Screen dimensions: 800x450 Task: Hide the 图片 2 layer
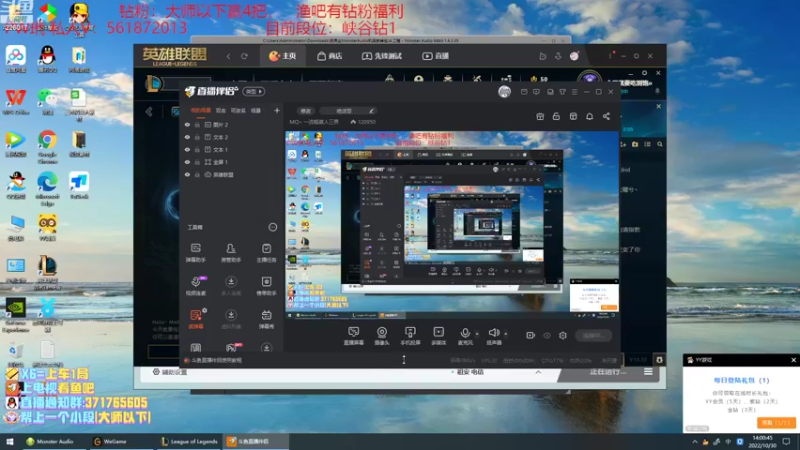point(187,124)
